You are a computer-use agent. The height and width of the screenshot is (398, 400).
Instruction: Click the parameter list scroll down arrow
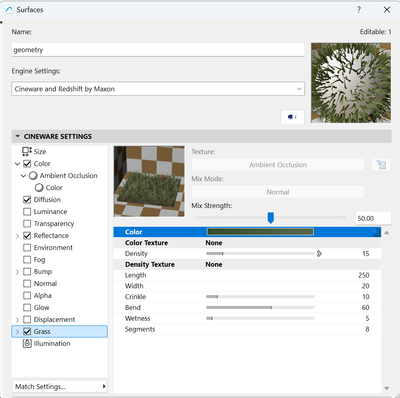tap(387, 388)
